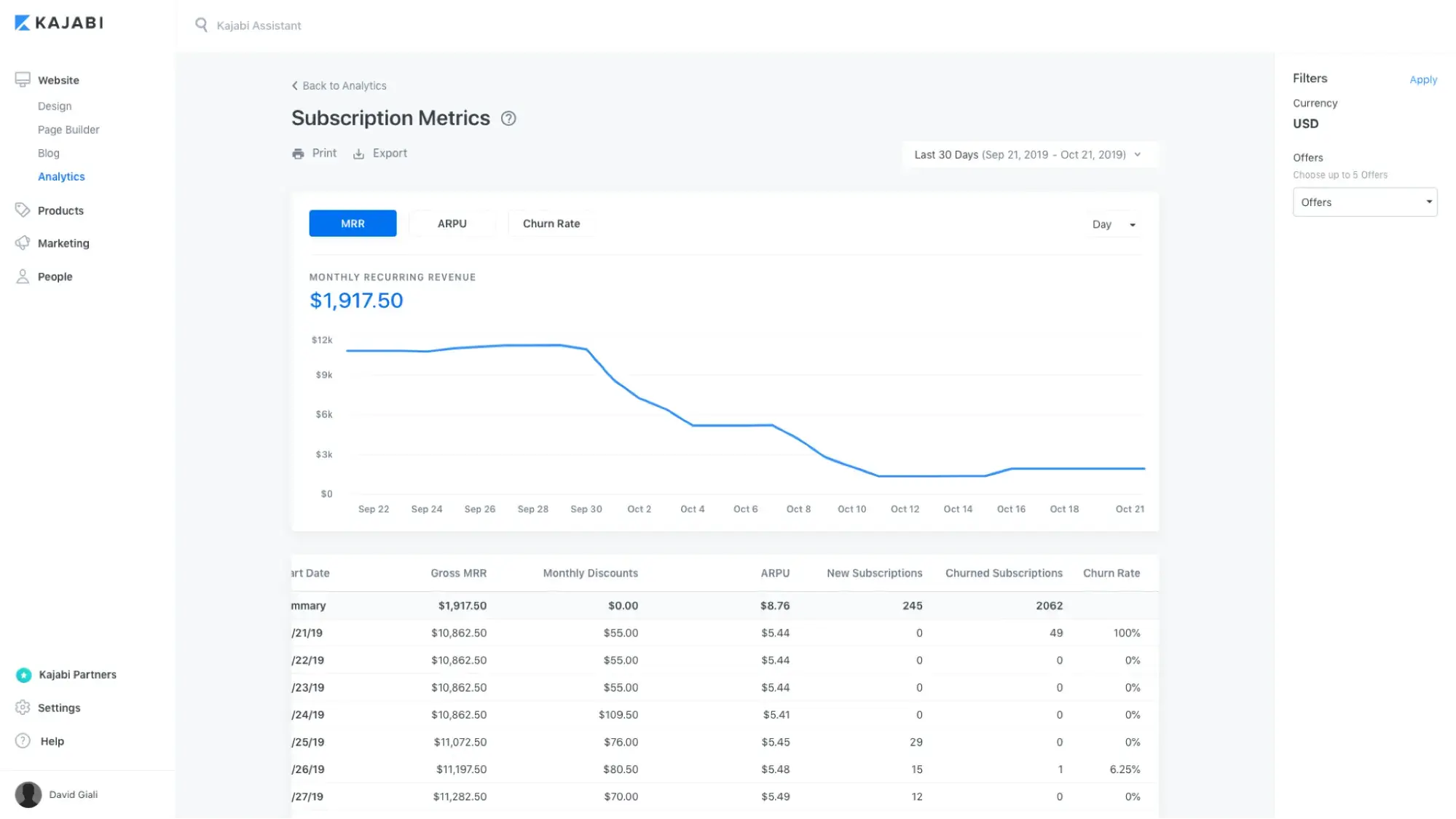Toggle to Churn Rate metric view
Viewport: 1456px width, 819px height.
[x=551, y=223]
